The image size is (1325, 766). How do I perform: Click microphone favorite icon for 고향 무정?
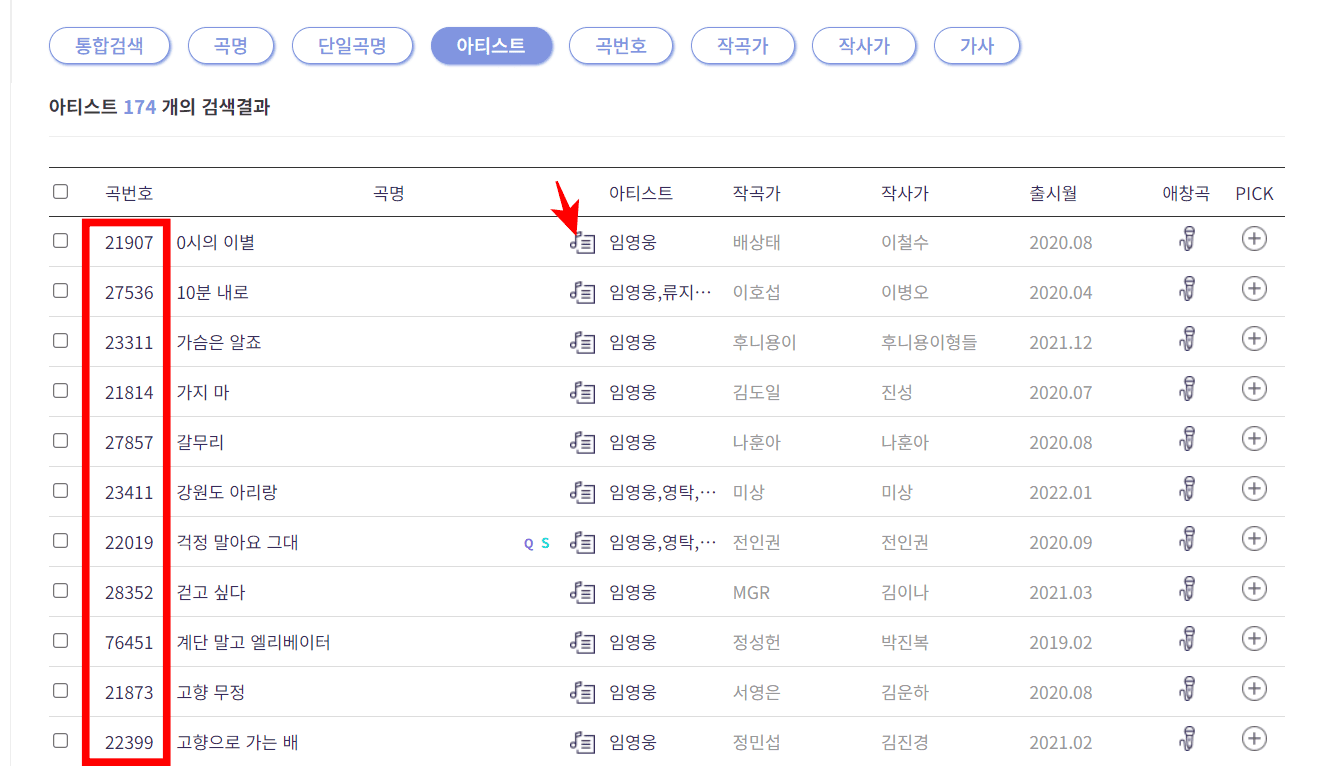tap(1187, 690)
